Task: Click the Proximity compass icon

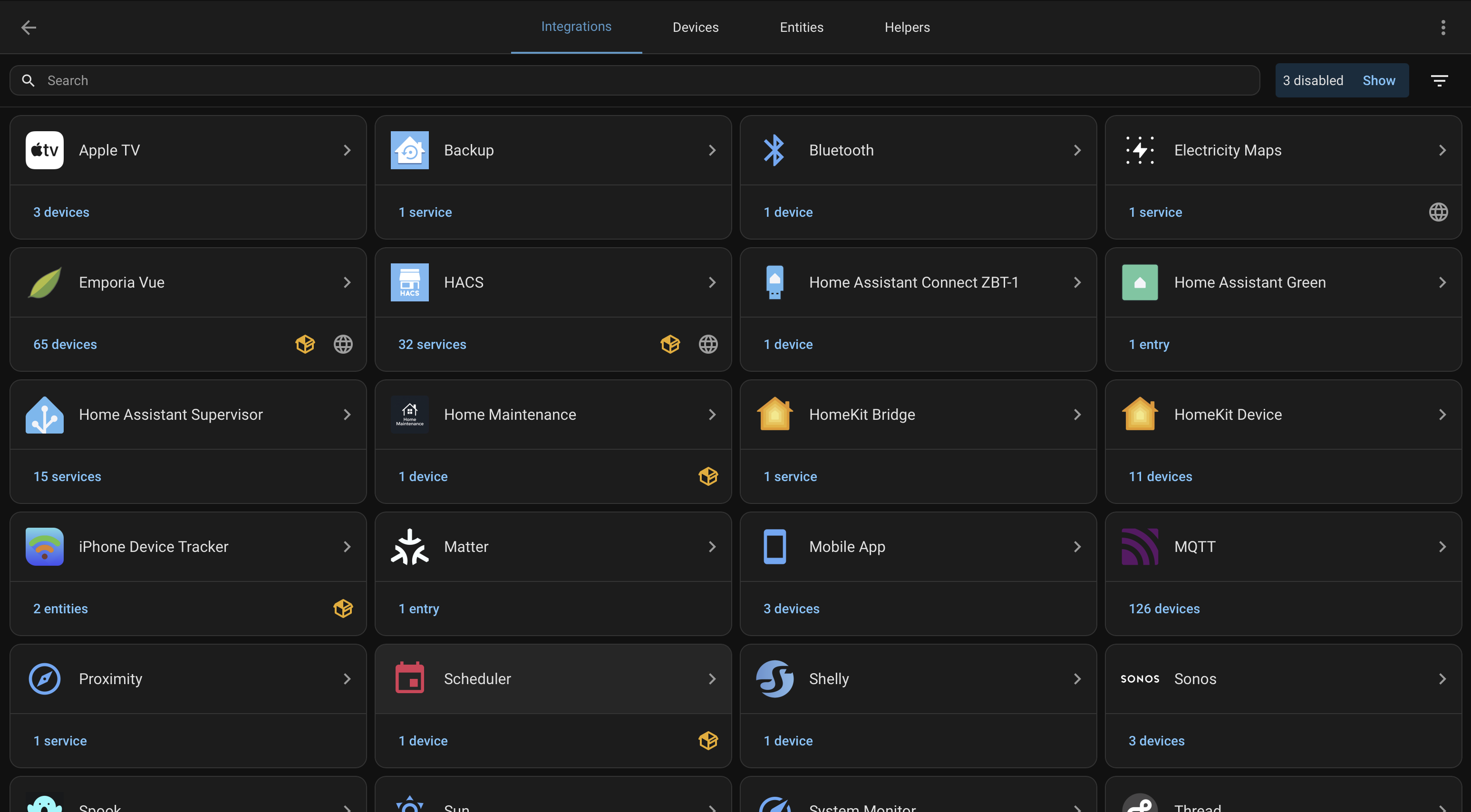Action: pyautogui.click(x=45, y=678)
